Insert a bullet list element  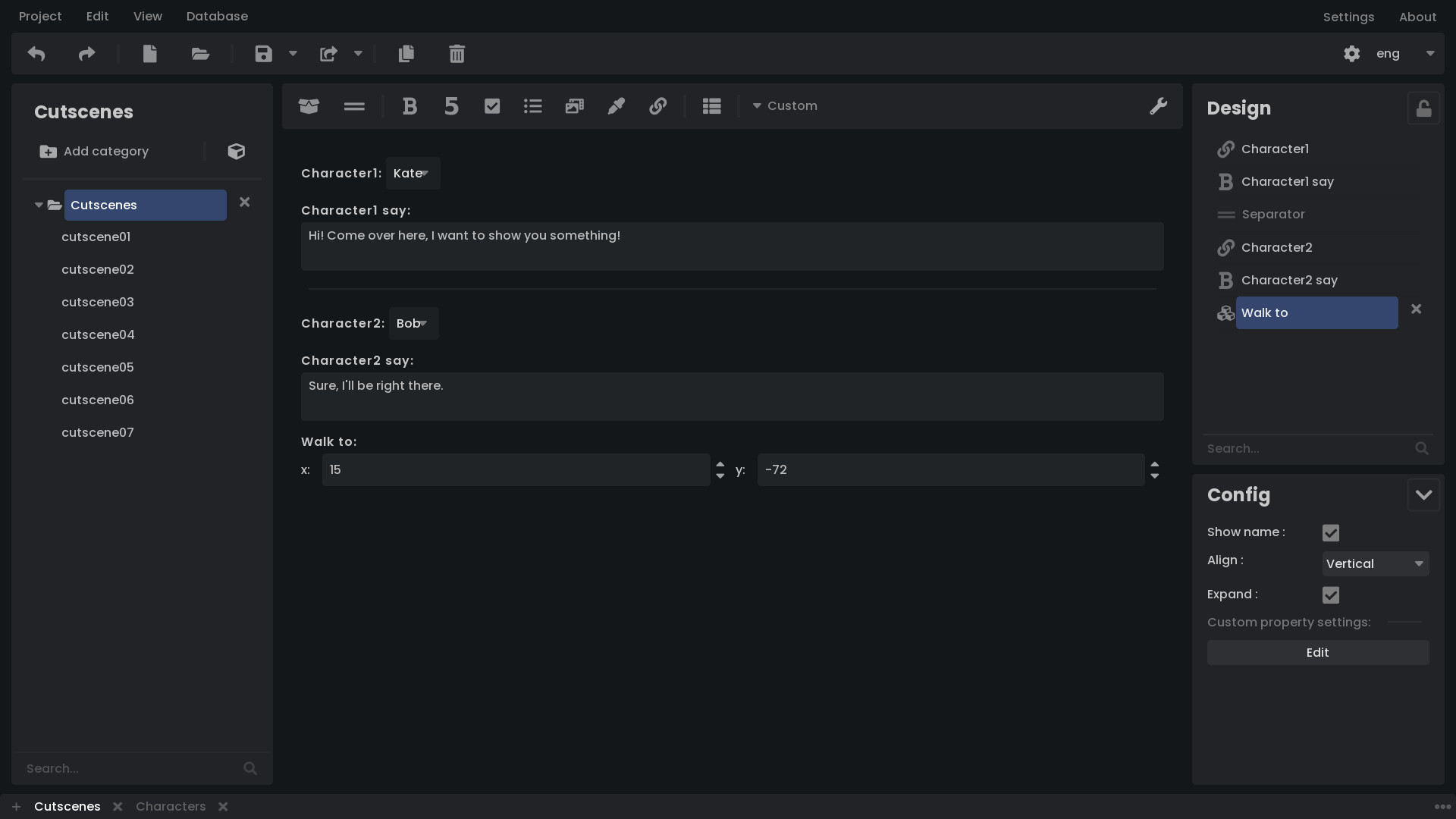click(x=533, y=106)
